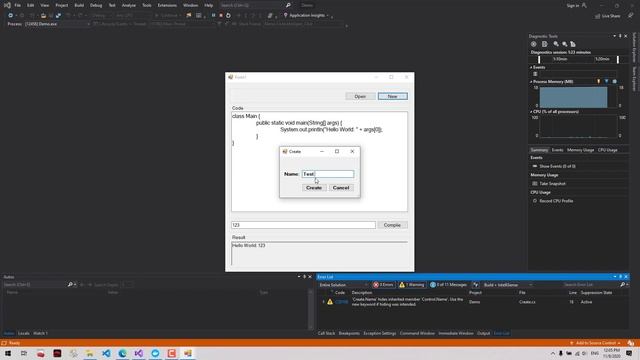Open the Build + IntelliSense dropdown

(x=508, y=285)
